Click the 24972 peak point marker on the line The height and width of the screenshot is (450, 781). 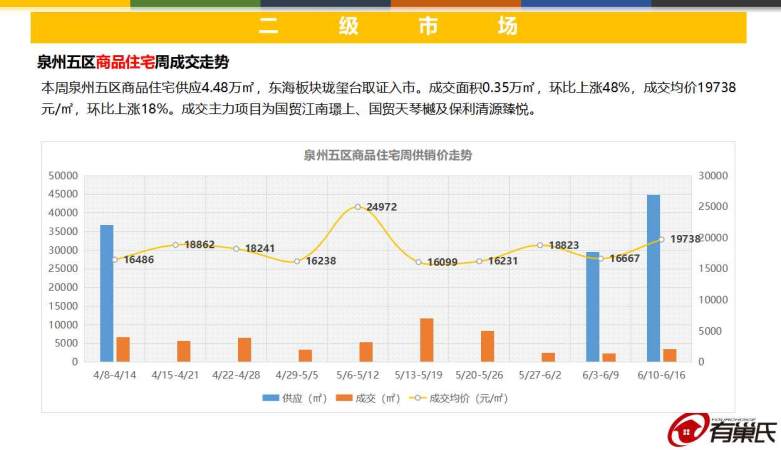coord(358,207)
